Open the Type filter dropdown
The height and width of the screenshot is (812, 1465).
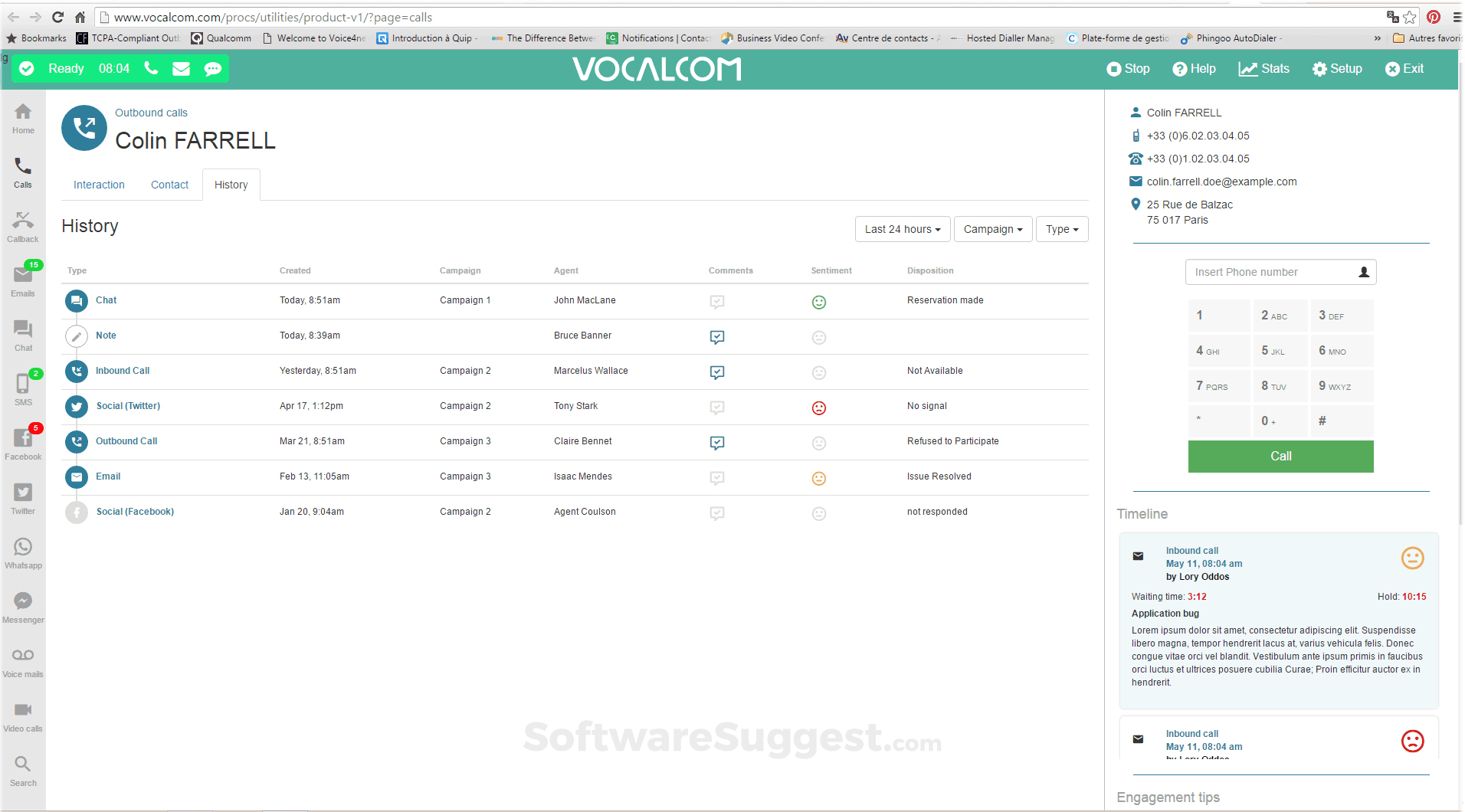tap(1062, 229)
